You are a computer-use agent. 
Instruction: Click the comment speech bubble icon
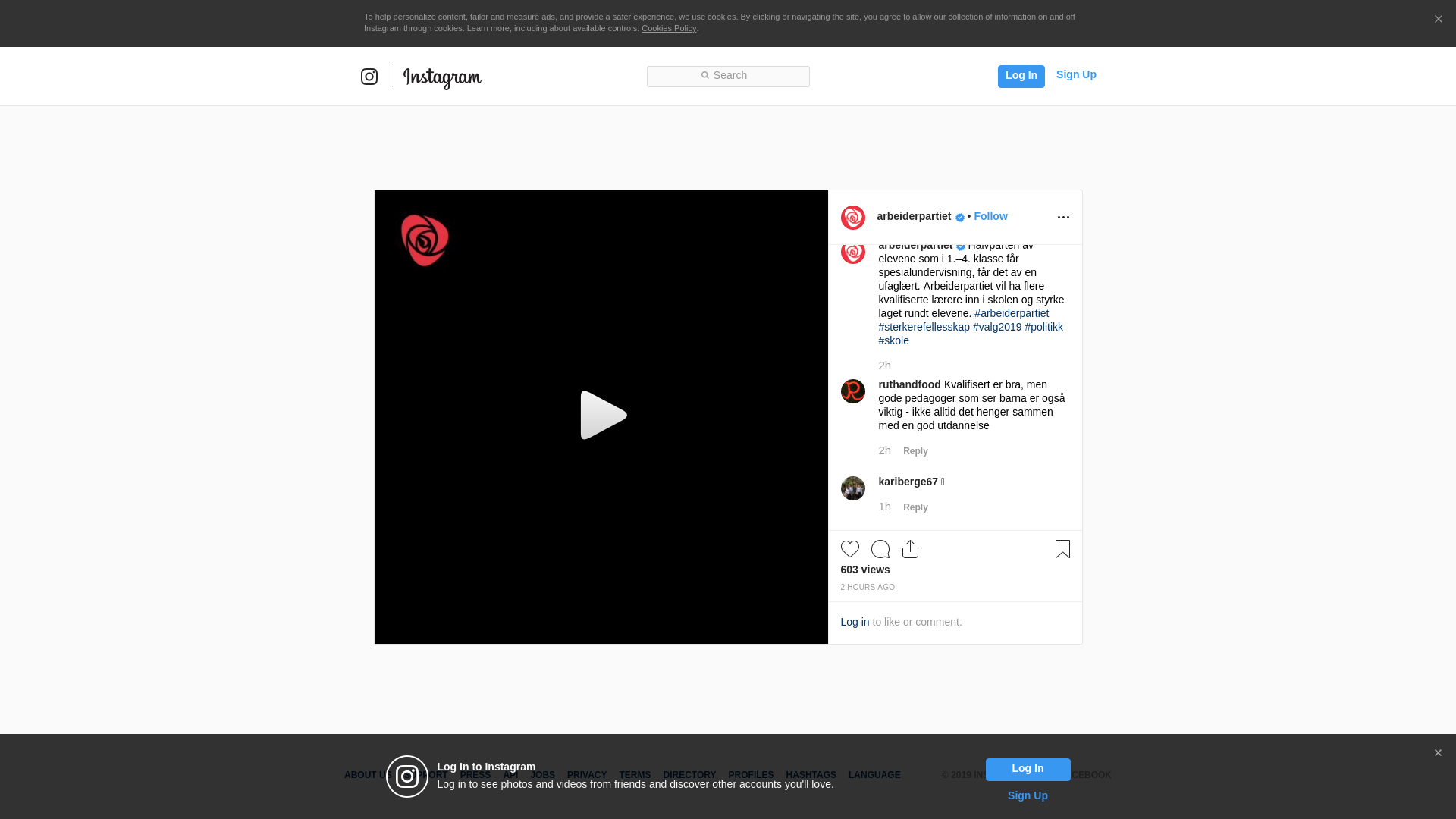coord(880,549)
